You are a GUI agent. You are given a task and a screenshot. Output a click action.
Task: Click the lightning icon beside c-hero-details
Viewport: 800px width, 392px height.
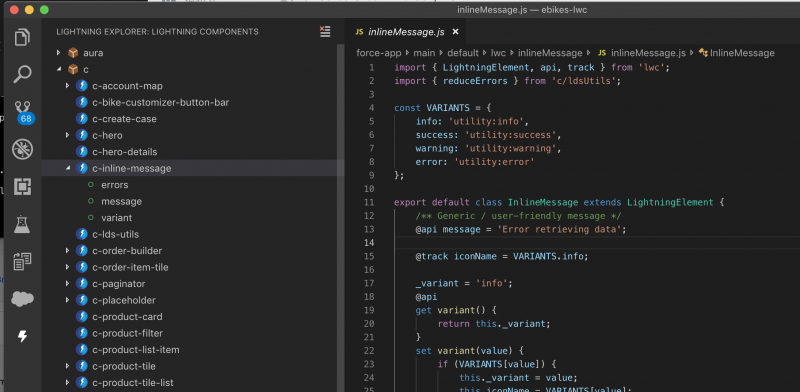coord(82,152)
